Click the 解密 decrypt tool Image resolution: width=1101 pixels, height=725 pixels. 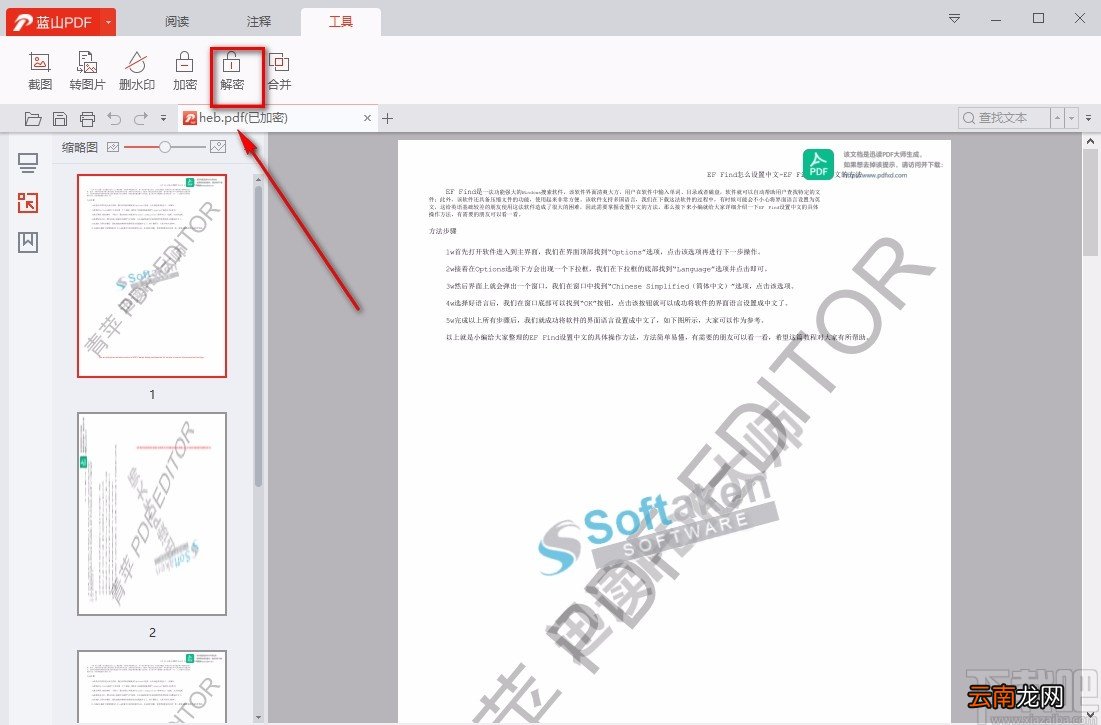coord(232,72)
